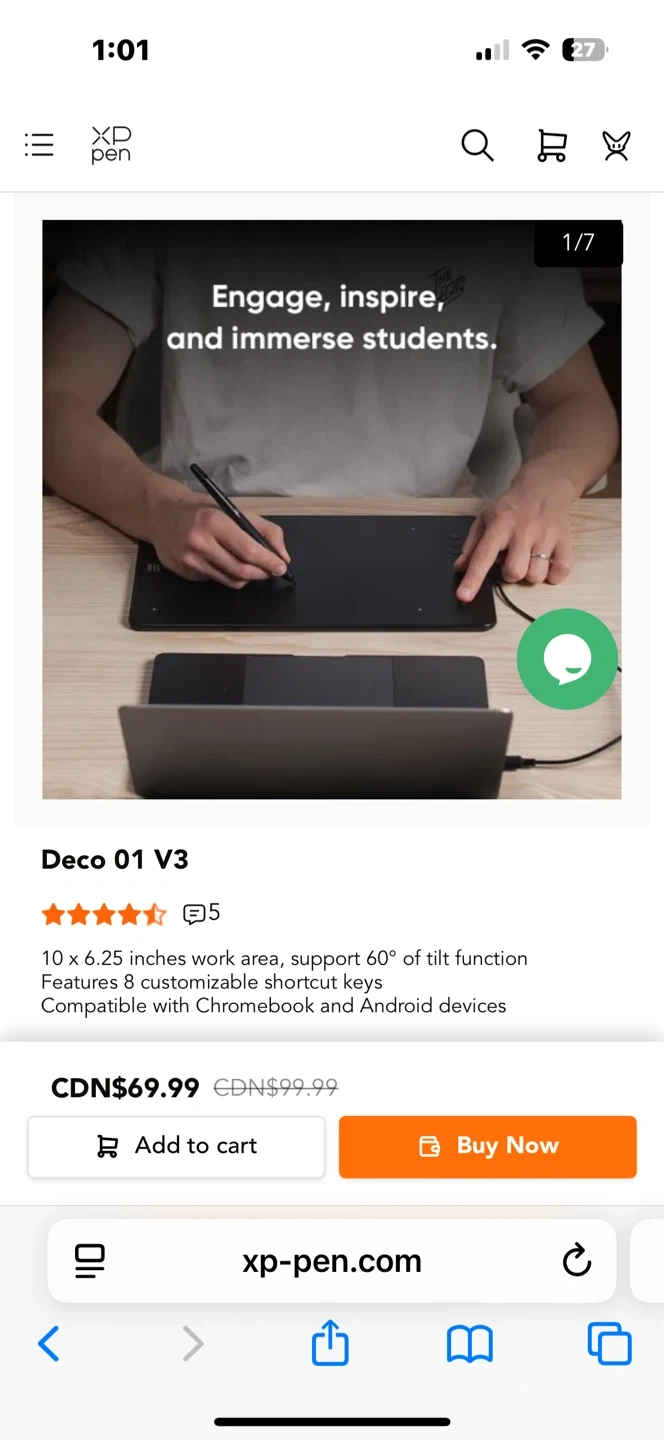Open the hamburger menu icon
The image size is (664, 1440).
point(39,145)
